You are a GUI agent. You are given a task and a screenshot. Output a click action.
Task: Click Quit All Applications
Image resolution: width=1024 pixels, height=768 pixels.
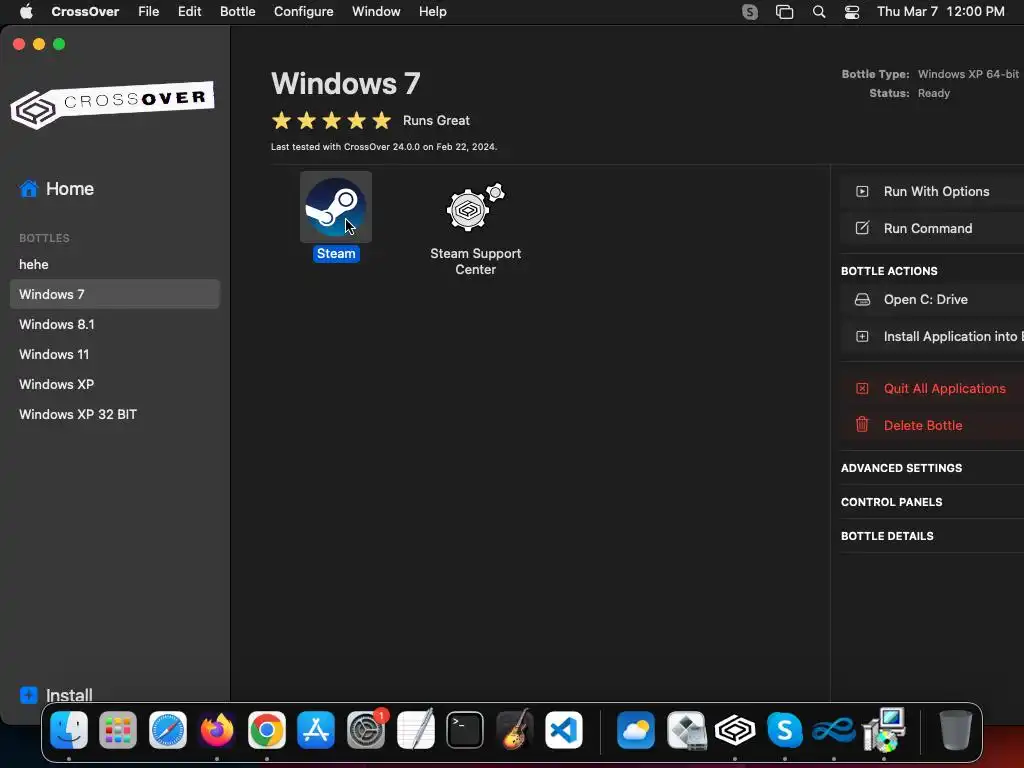(932, 388)
